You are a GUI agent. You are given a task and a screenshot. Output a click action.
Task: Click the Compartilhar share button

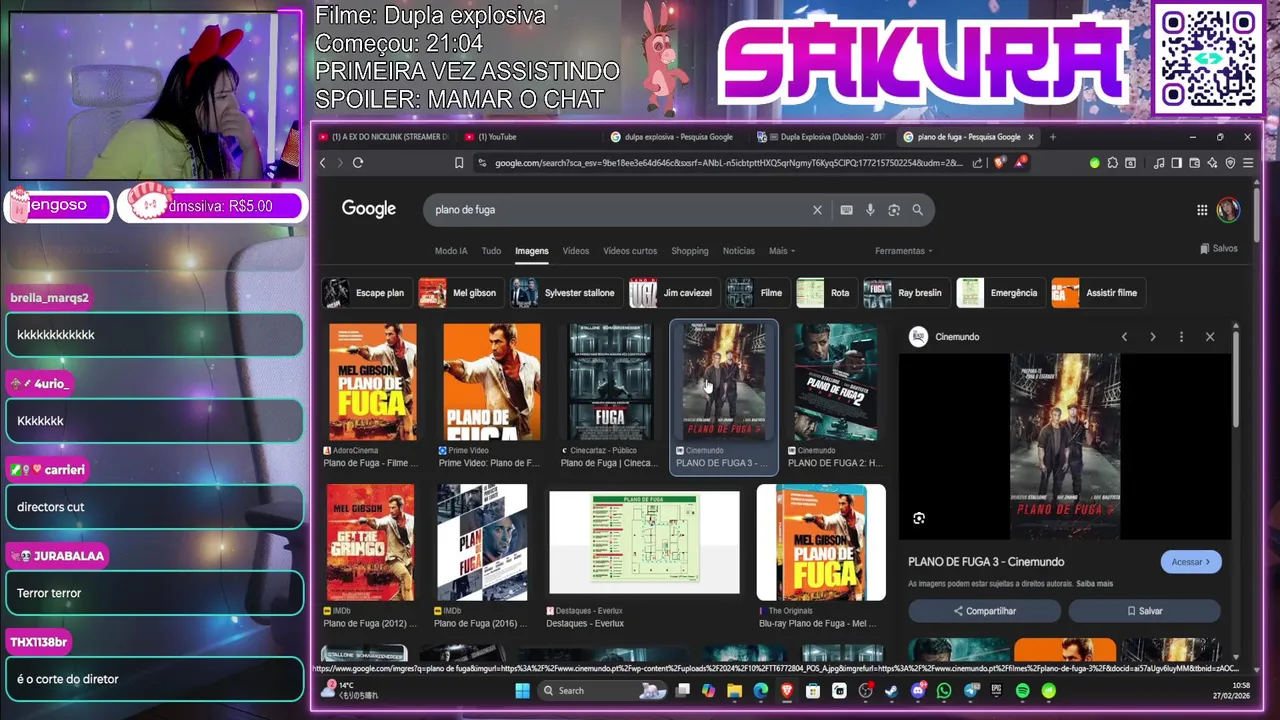pyautogui.click(x=985, y=611)
